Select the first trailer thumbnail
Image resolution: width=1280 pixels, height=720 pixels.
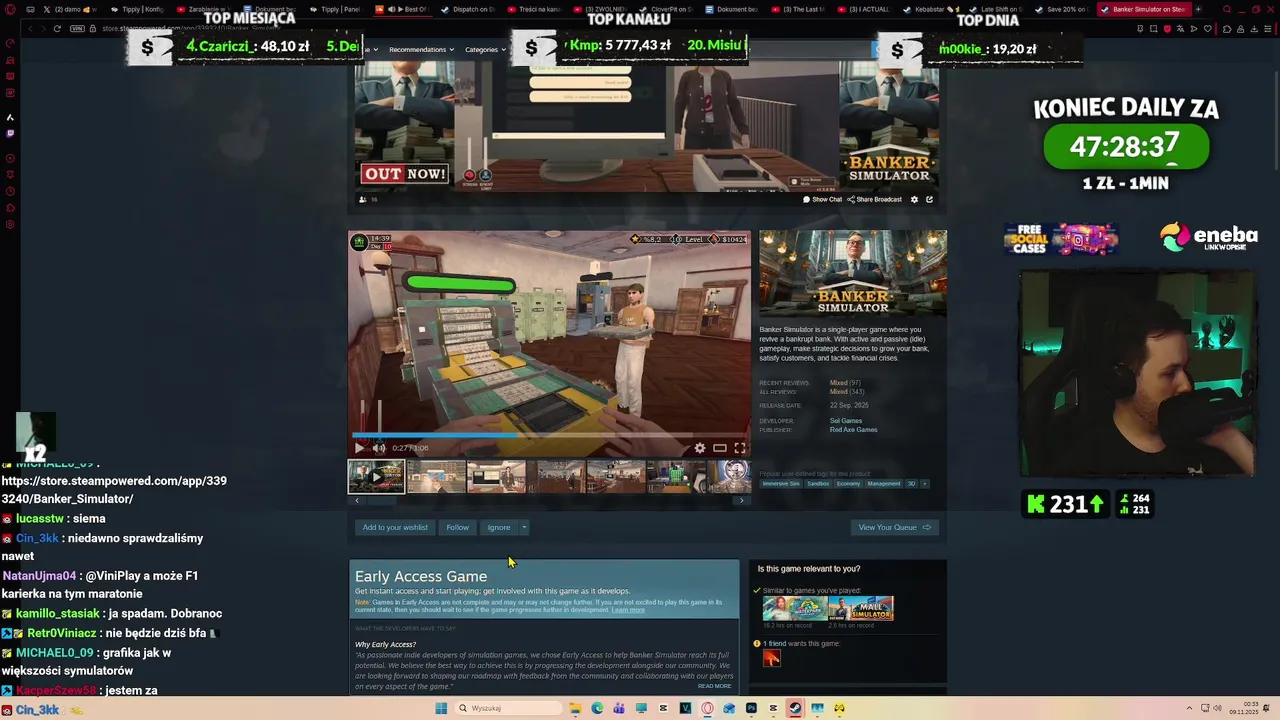[376, 477]
